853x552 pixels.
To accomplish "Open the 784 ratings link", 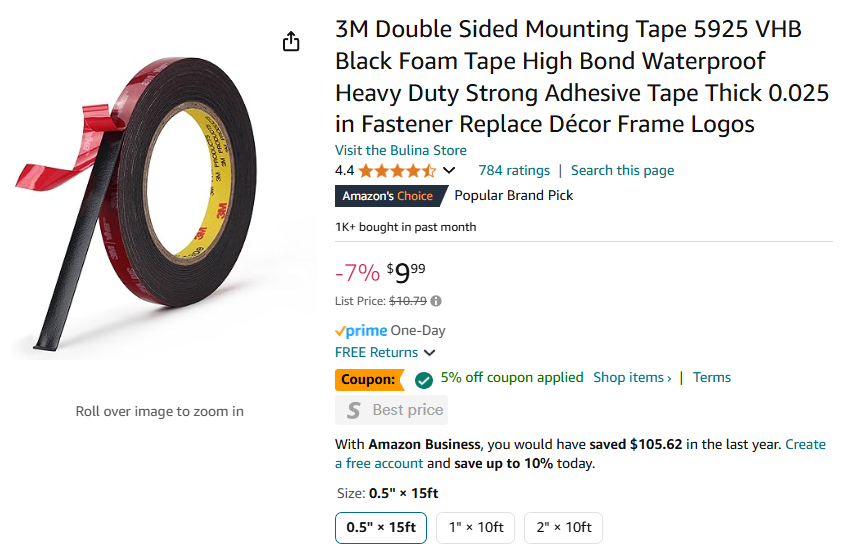I will click(514, 171).
